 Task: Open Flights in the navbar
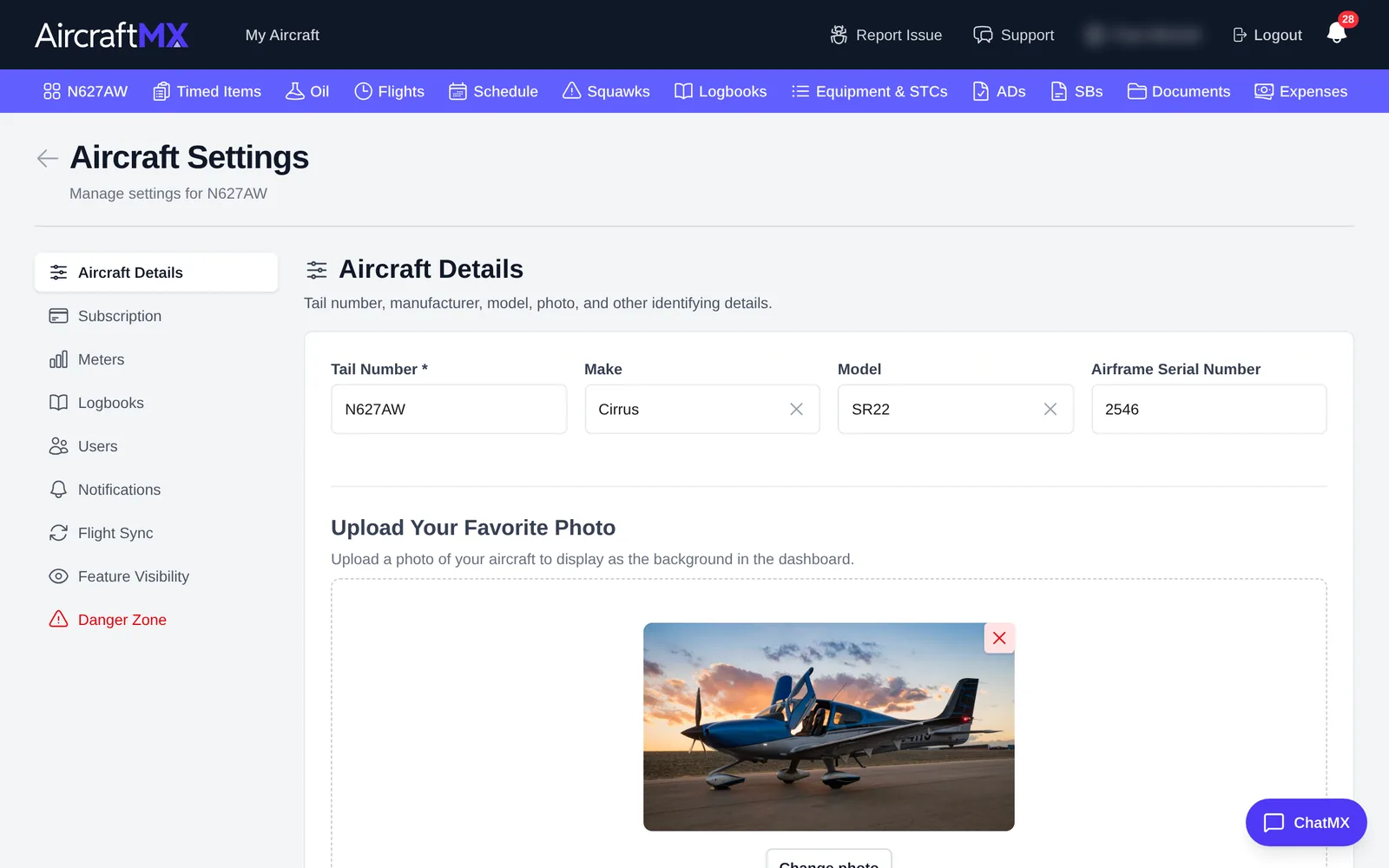click(389, 91)
